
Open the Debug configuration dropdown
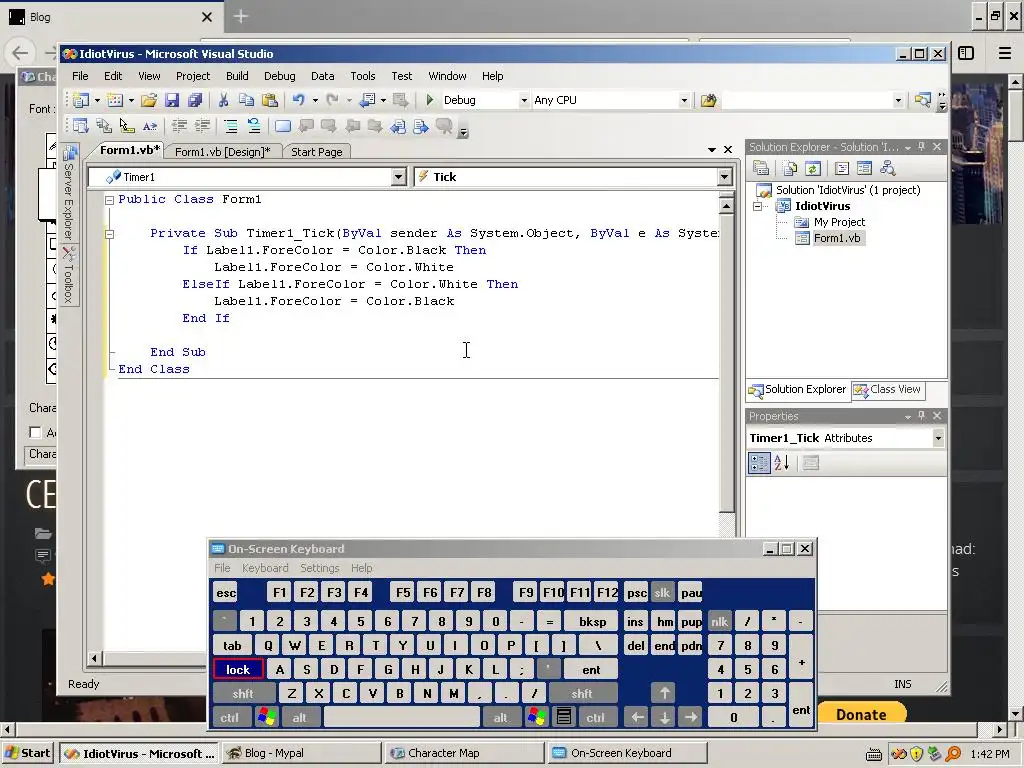point(524,100)
